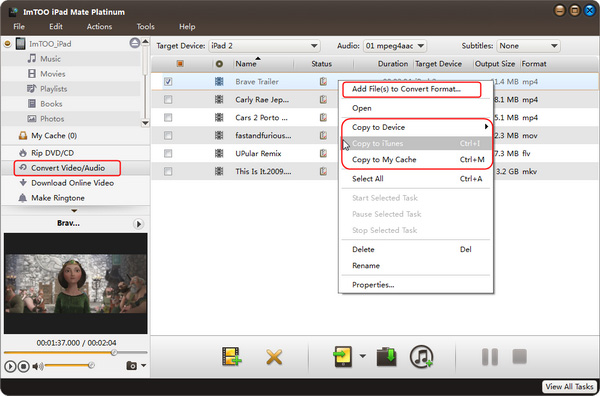Click the preview playback progress slider
Viewport: 600px width, 396px height.
[x=75, y=352]
